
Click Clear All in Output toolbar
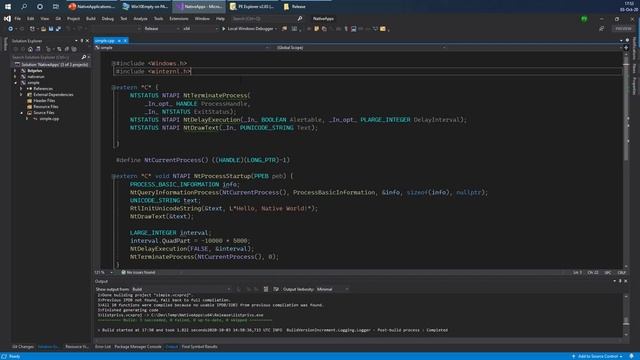266,289
